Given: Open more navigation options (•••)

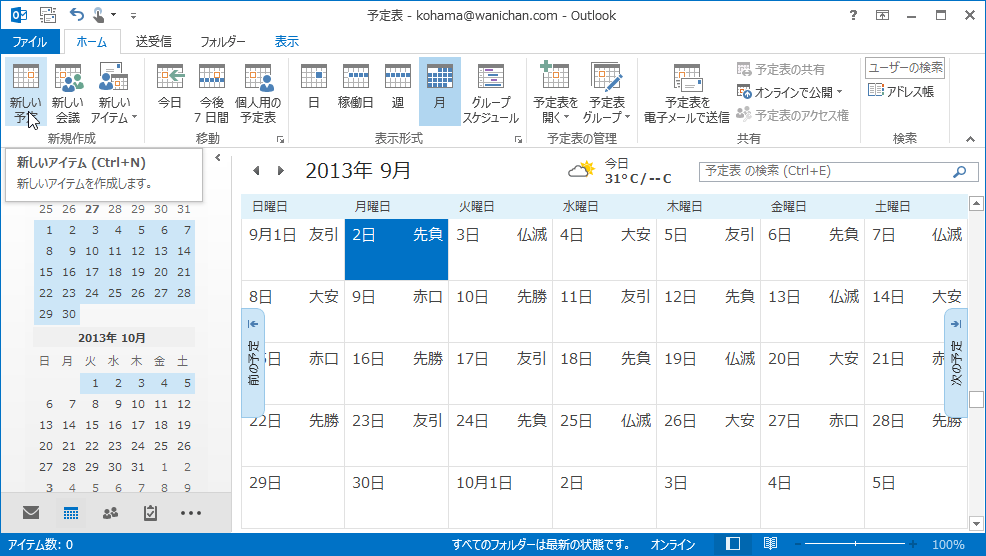Looking at the screenshot, I should [x=191, y=513].
